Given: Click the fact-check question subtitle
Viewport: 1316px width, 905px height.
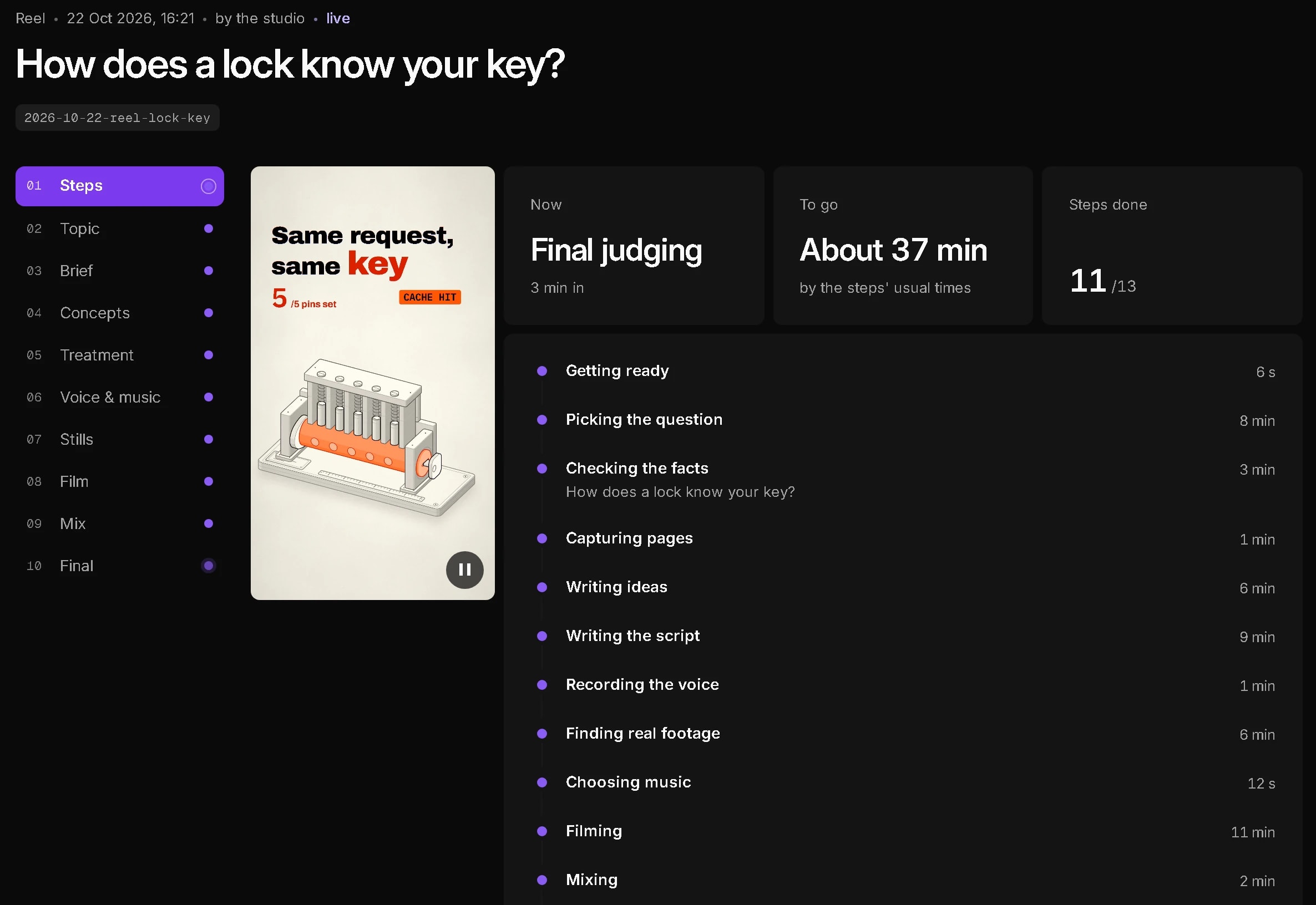Looking at the screenshot, I should coord(680,492).
